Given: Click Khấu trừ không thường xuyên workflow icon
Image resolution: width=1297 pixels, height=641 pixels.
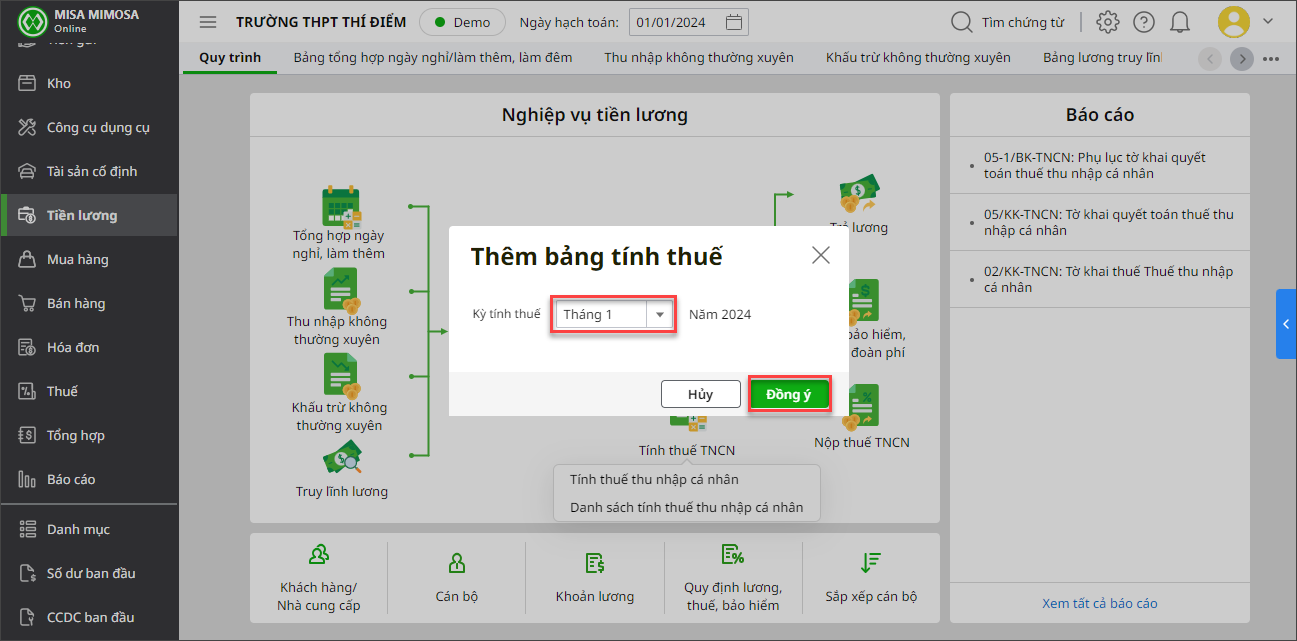Looking at the screenshot, I should pos(341,377).
